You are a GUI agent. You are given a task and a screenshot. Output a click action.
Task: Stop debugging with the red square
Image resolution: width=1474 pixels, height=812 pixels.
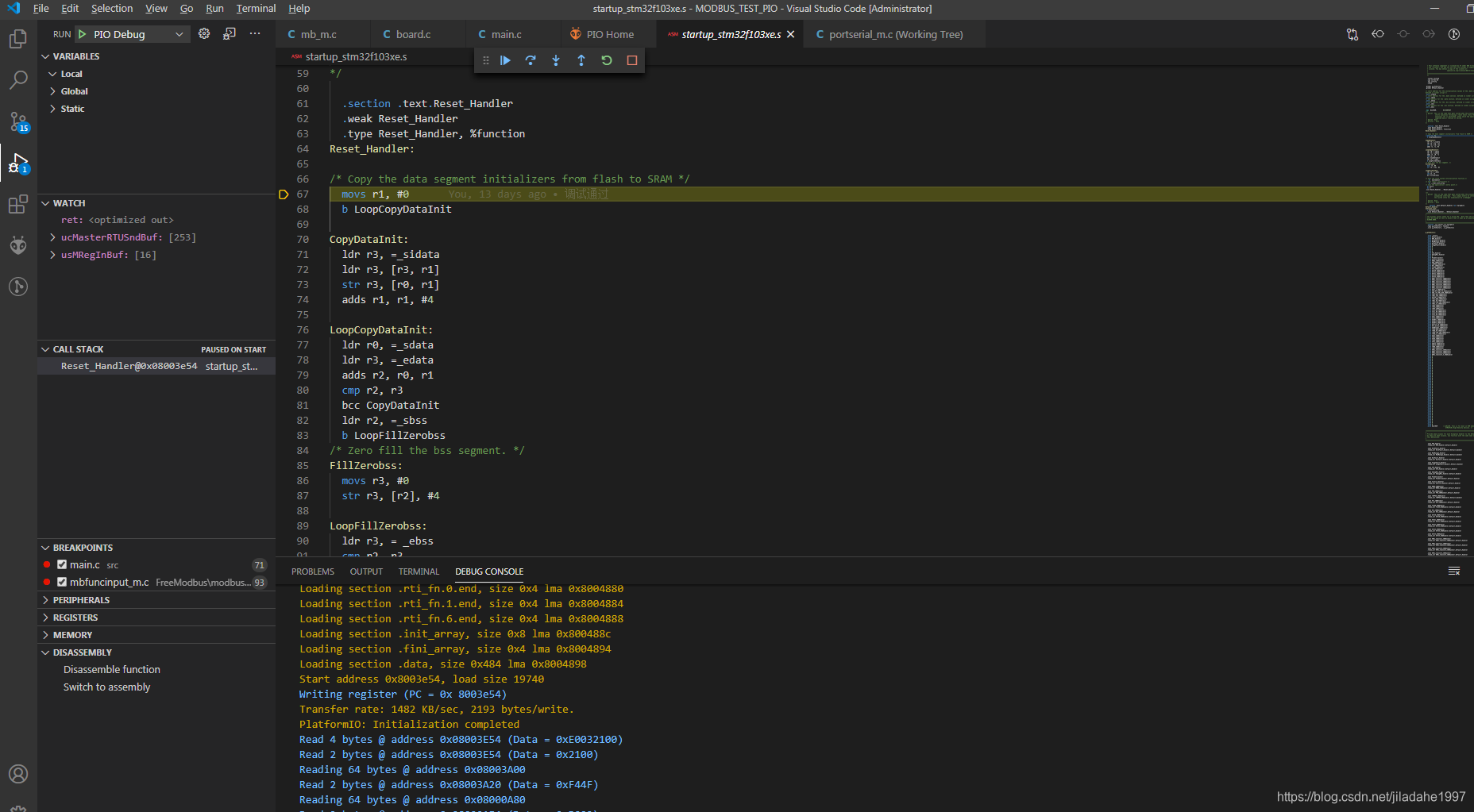[x=632, y=60]
